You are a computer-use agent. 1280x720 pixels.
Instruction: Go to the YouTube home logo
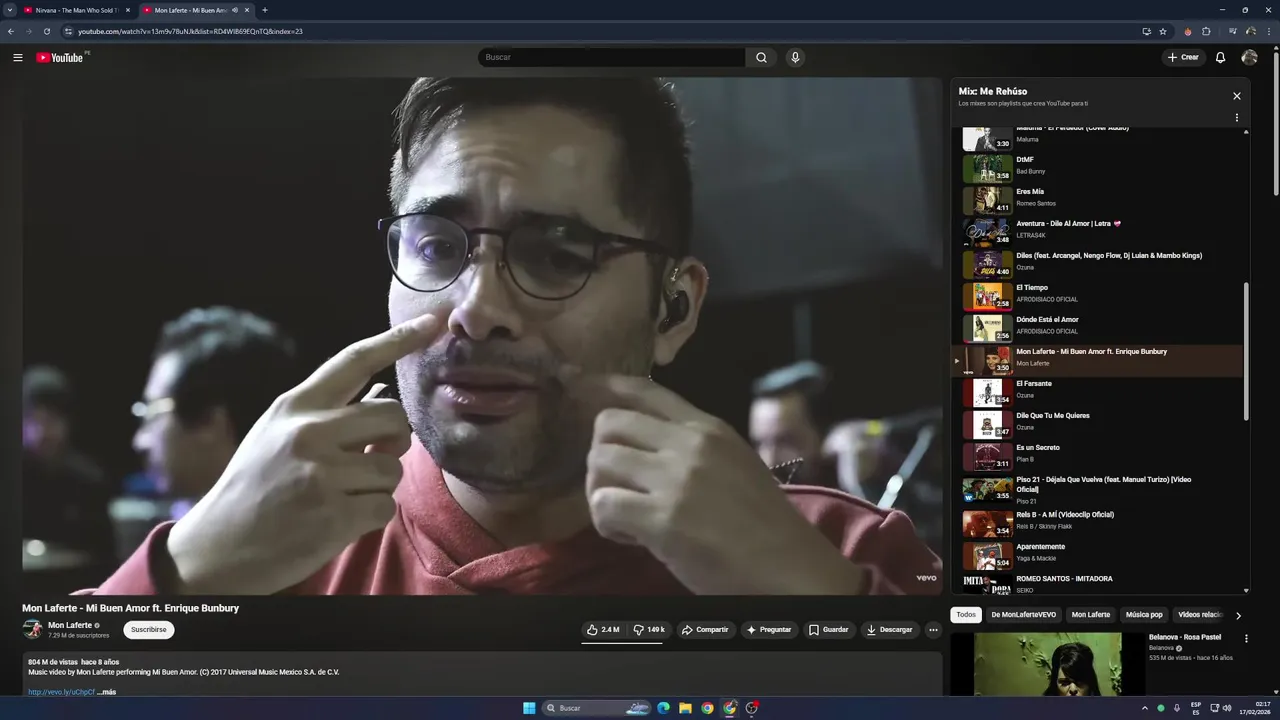pos(62,57)
